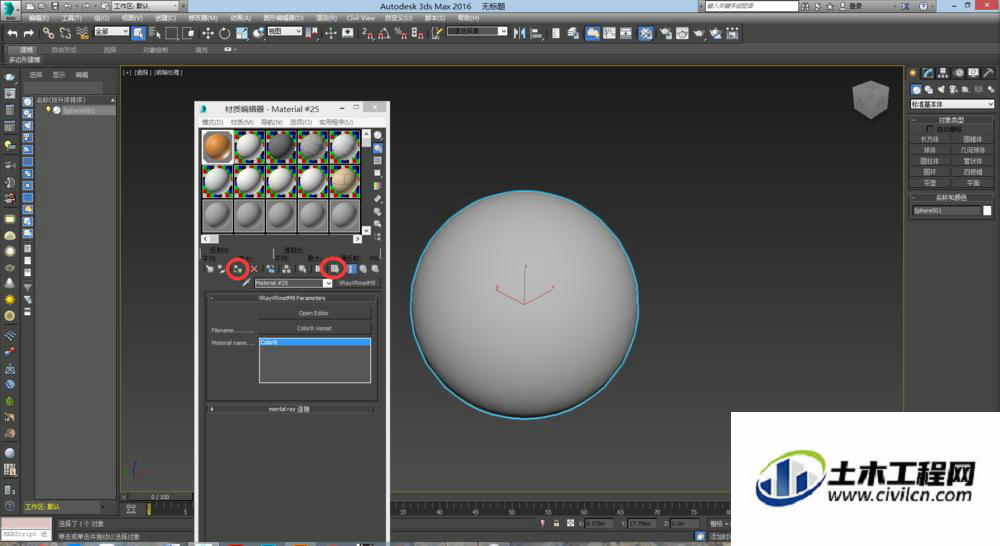The height and width of the screenshot is (546, 1000).
Task: Toggle Sphere001 visibility bulb in explorer
Action: pyautogui.click(x=48, y=110)
